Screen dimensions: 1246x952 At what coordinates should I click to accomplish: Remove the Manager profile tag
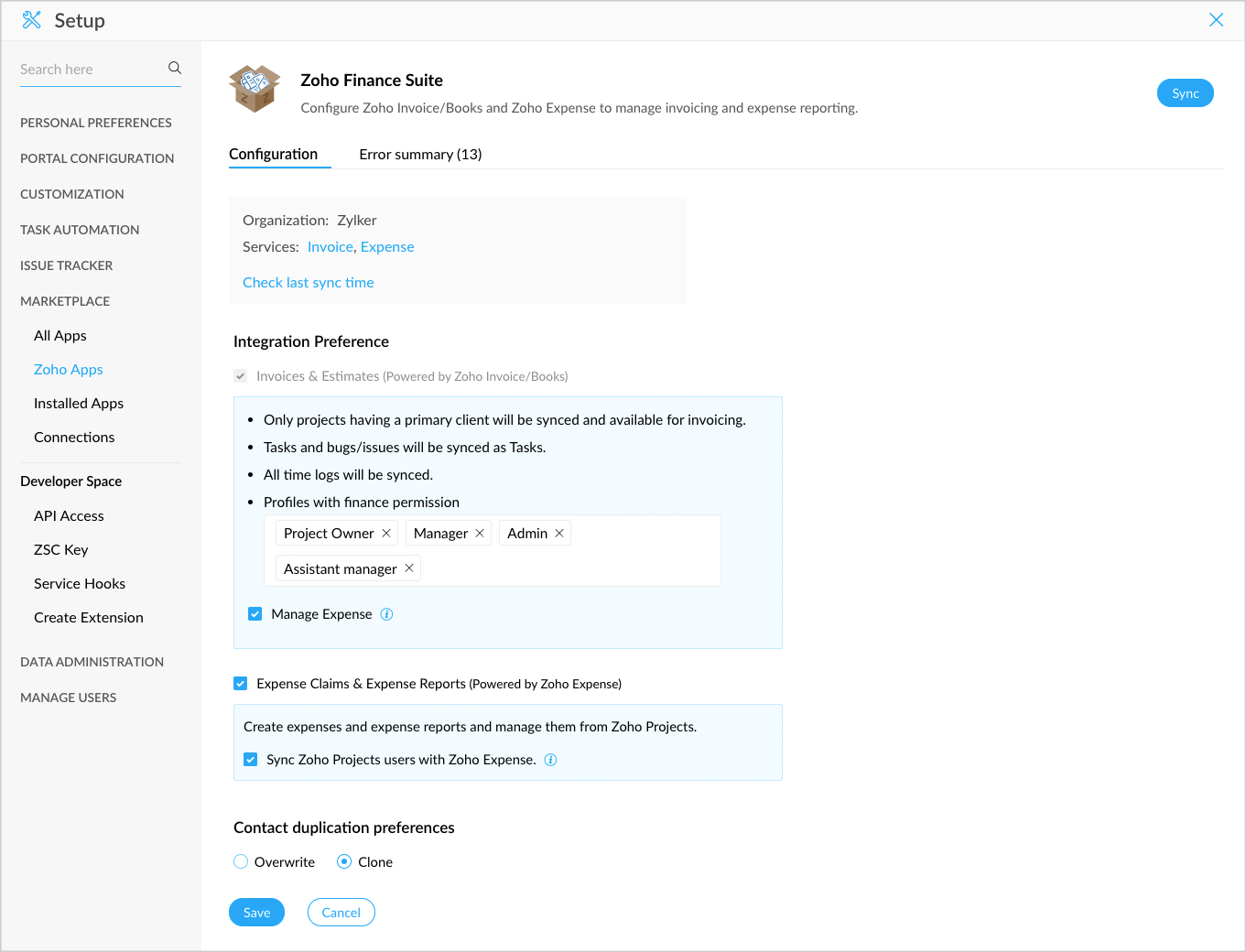pyautogui.click(x=480, y=533)
